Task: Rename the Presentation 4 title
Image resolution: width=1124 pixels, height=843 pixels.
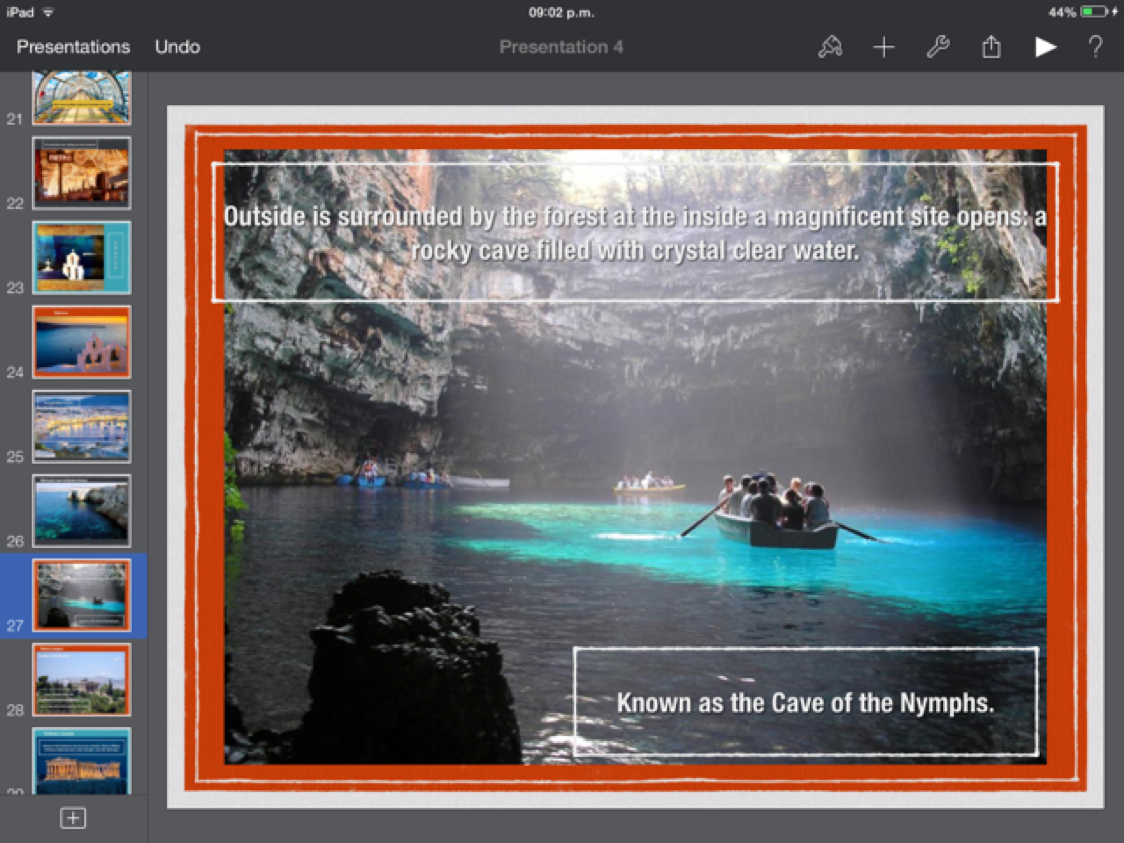Action: tap(561, 47)
